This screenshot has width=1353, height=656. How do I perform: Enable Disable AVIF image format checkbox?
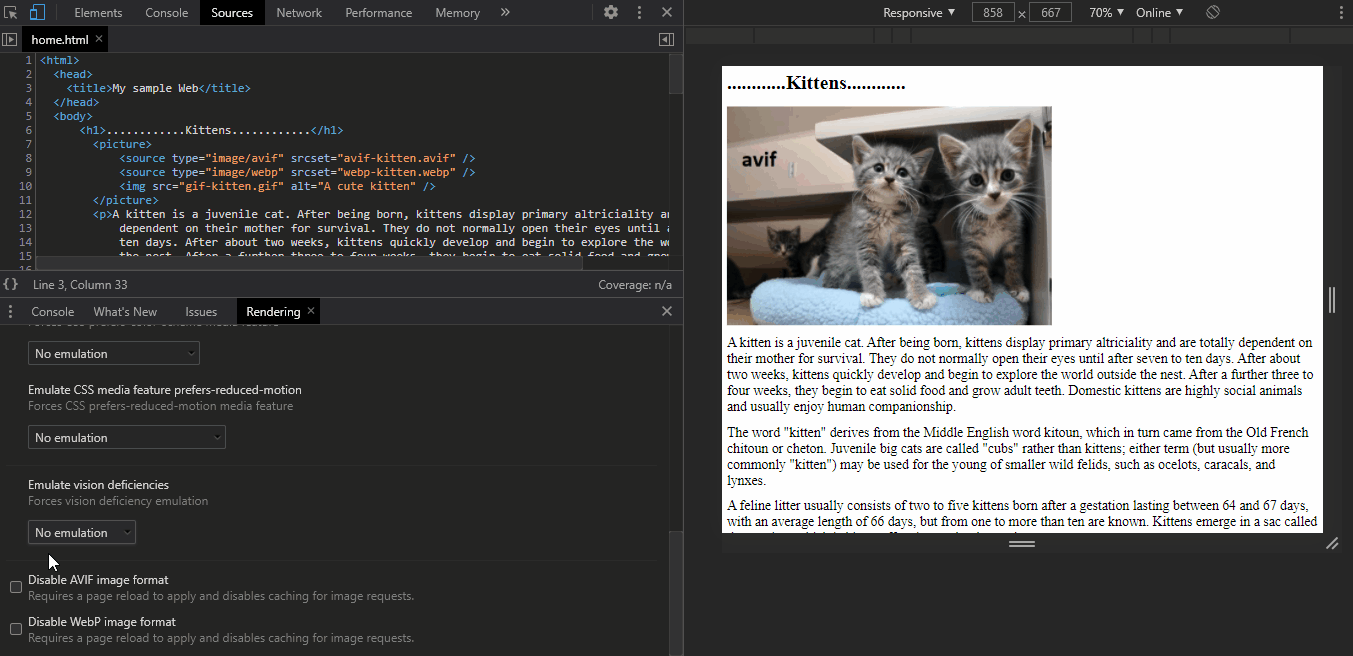[16, 587]
